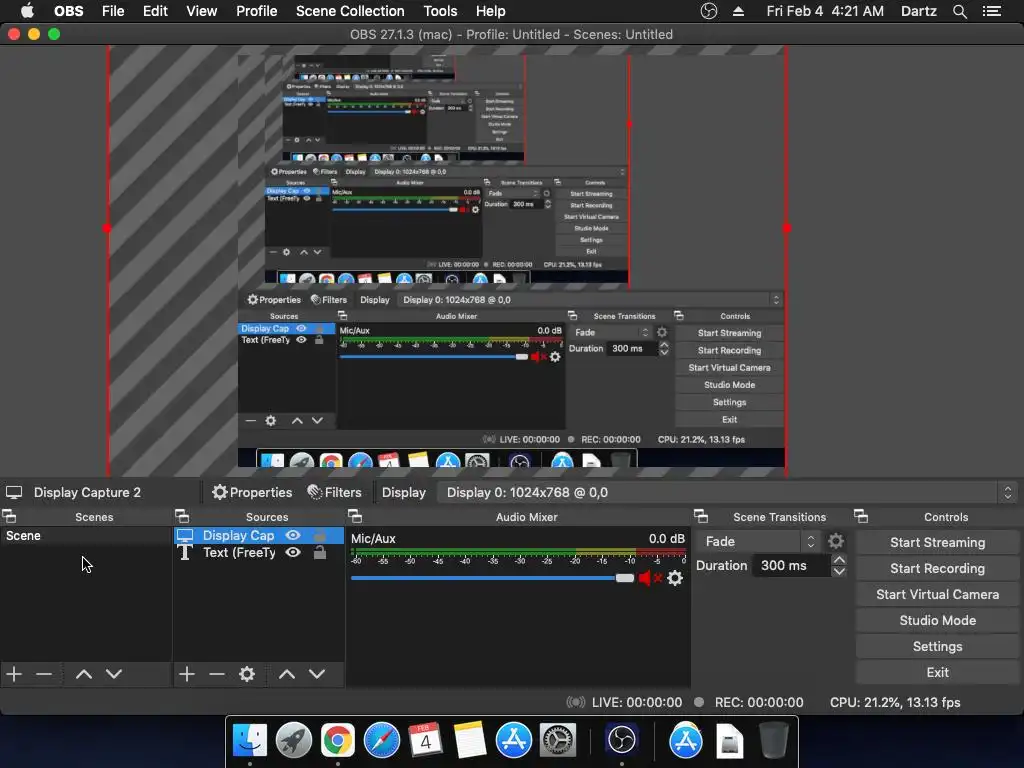Pop out the Controls dock icon
Screen dimensions: 1024x768
click(861, 517)
